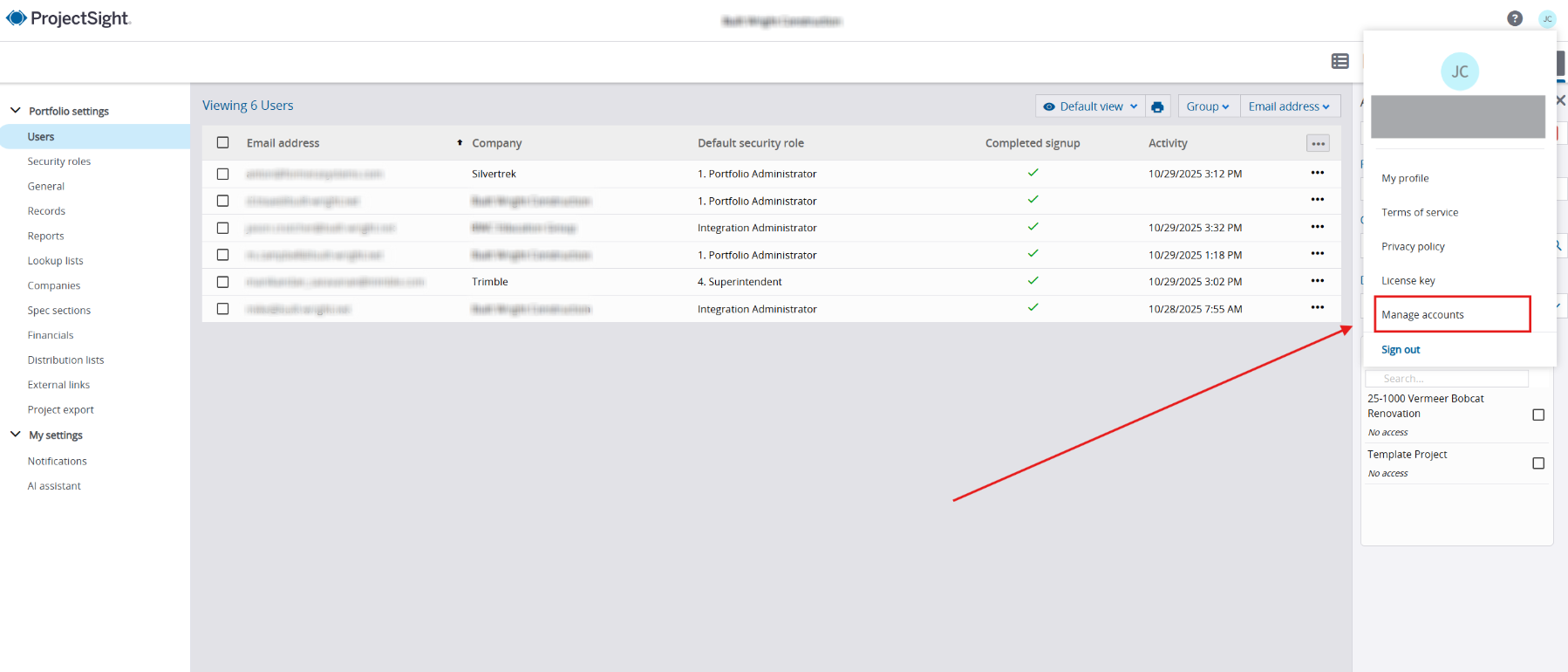Click checkmark in Silvertrek row
This screenshot has height=672, width=1568.
tap(1033, 173)
